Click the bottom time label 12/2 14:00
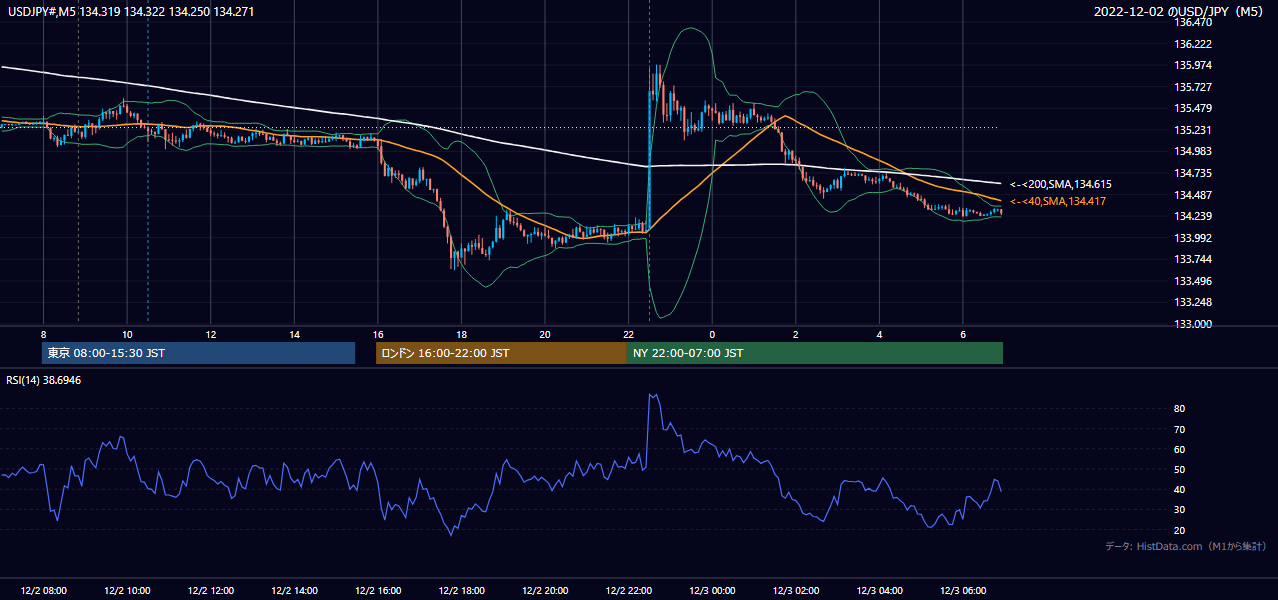 pos(295,591)
